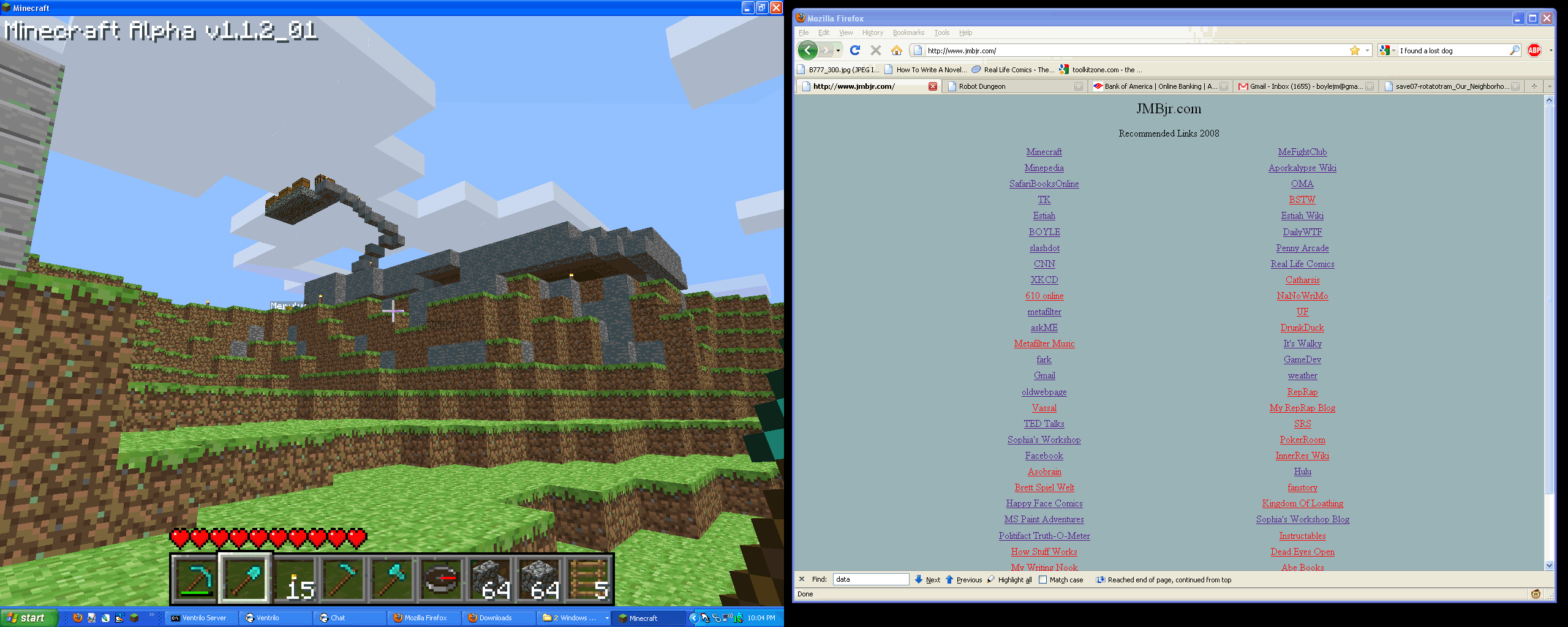Close the jmbjr.com tab

coord(932,86)
